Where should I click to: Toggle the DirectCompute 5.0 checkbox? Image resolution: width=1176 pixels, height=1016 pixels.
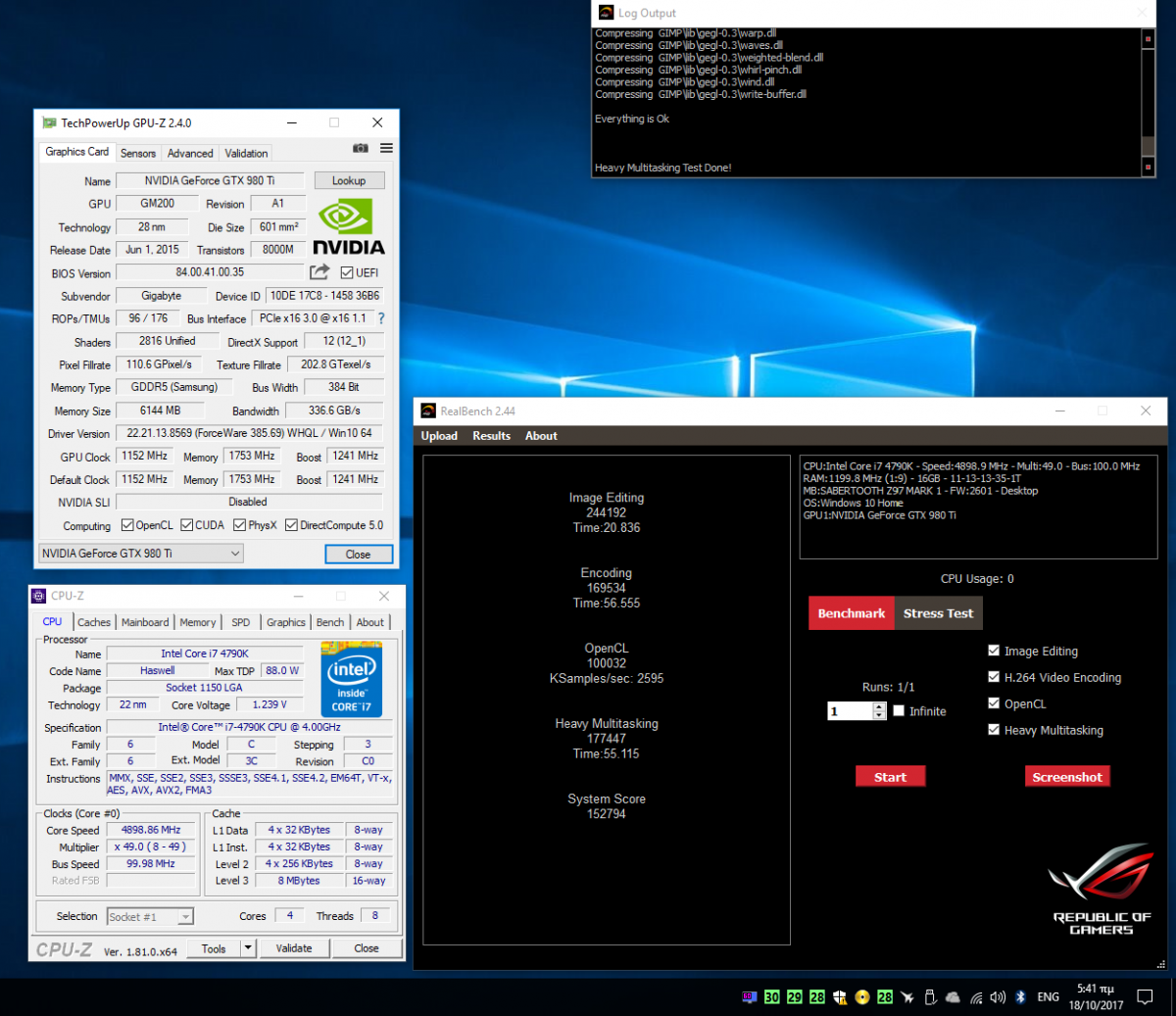coord(291,525)
